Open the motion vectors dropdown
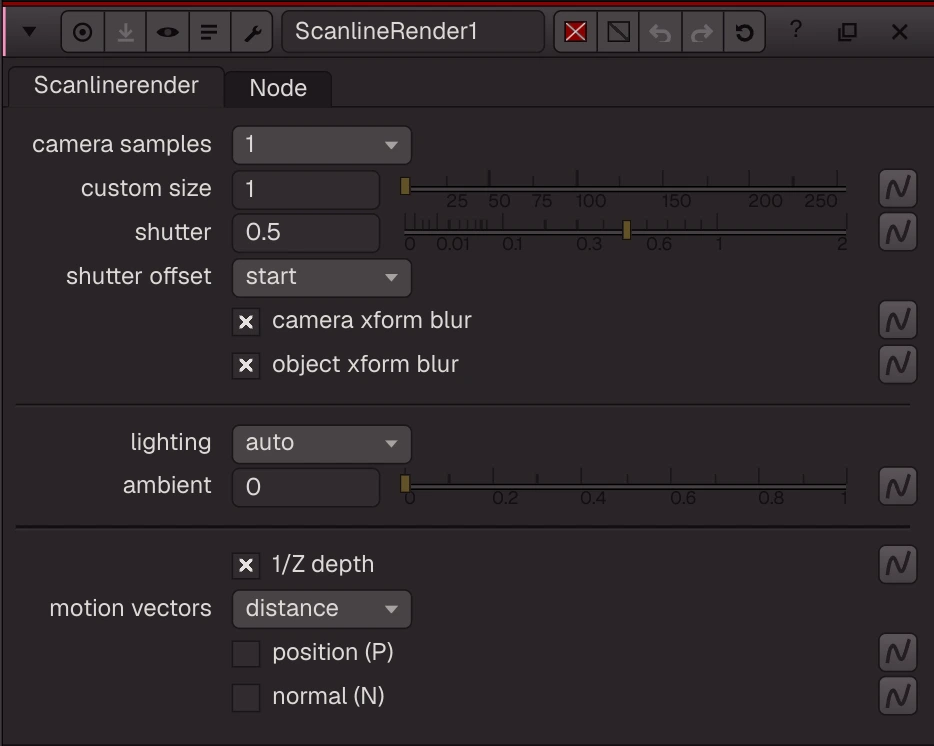Image resolution: width=934 pixels, height=746 pixels. pyautogui.click(x=322, y=609)
